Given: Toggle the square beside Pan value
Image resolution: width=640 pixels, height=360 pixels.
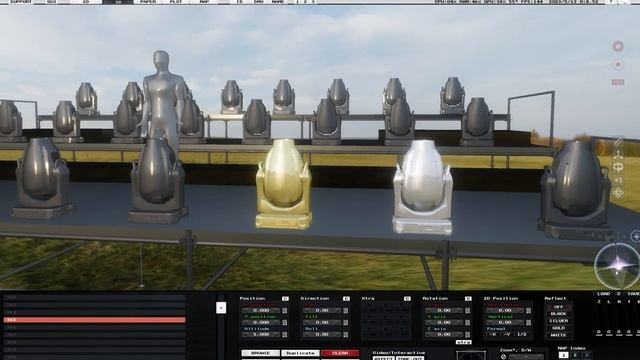Looking at the screenshot, I should (346, 311).
